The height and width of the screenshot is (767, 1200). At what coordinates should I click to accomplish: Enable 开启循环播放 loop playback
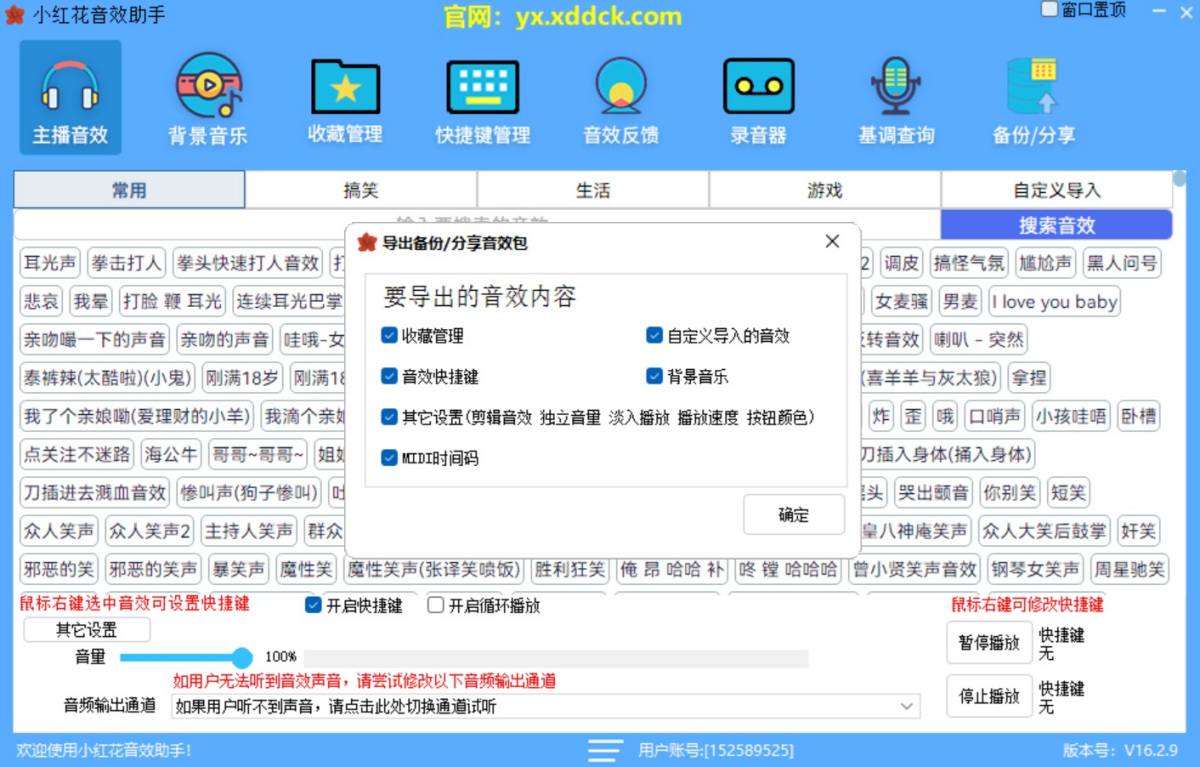pyautogui.click(x=435, y=605)
